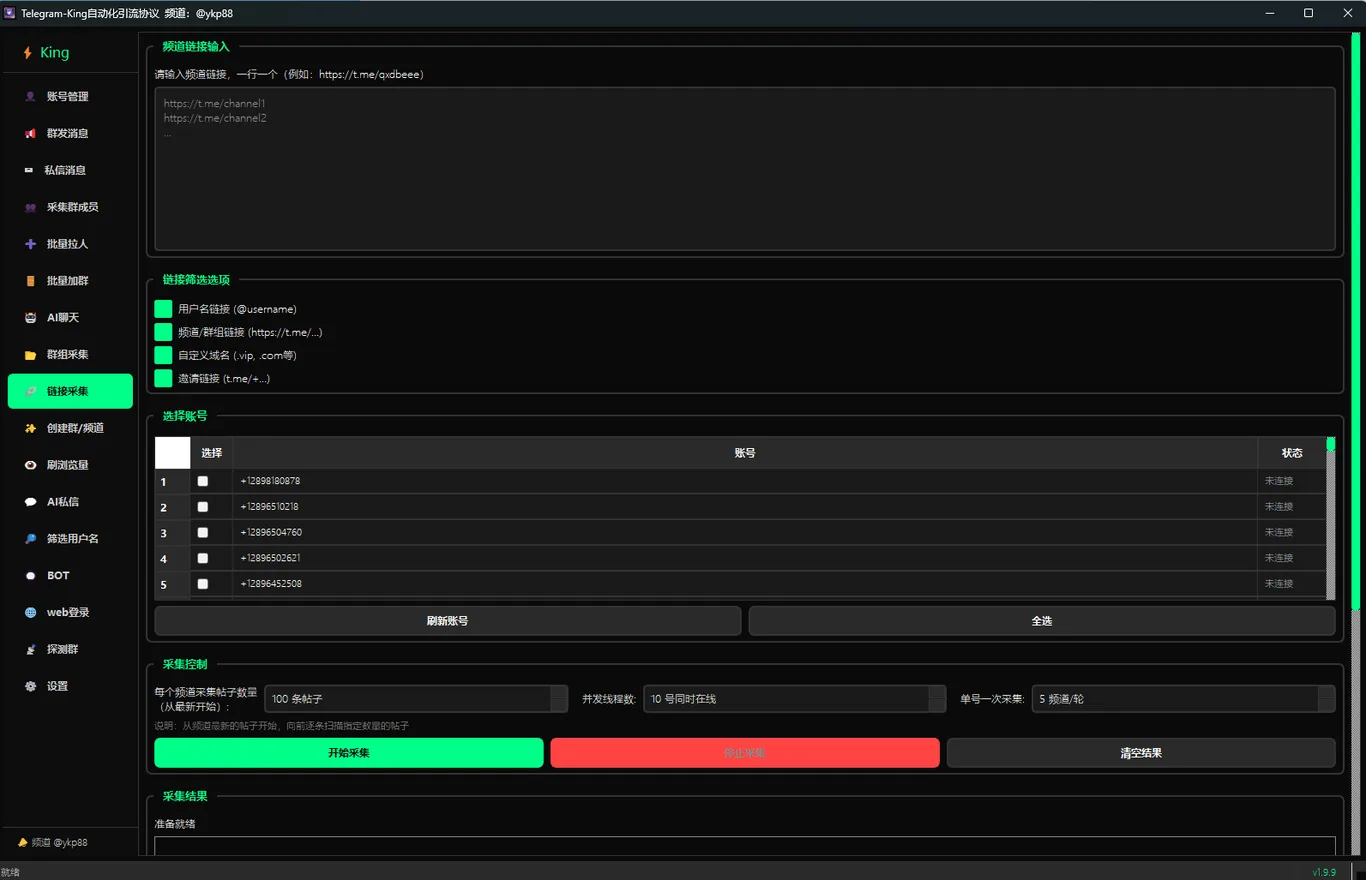Click the eye icon for 刷浏览量
1366x880 pixels.
[30, 465]
